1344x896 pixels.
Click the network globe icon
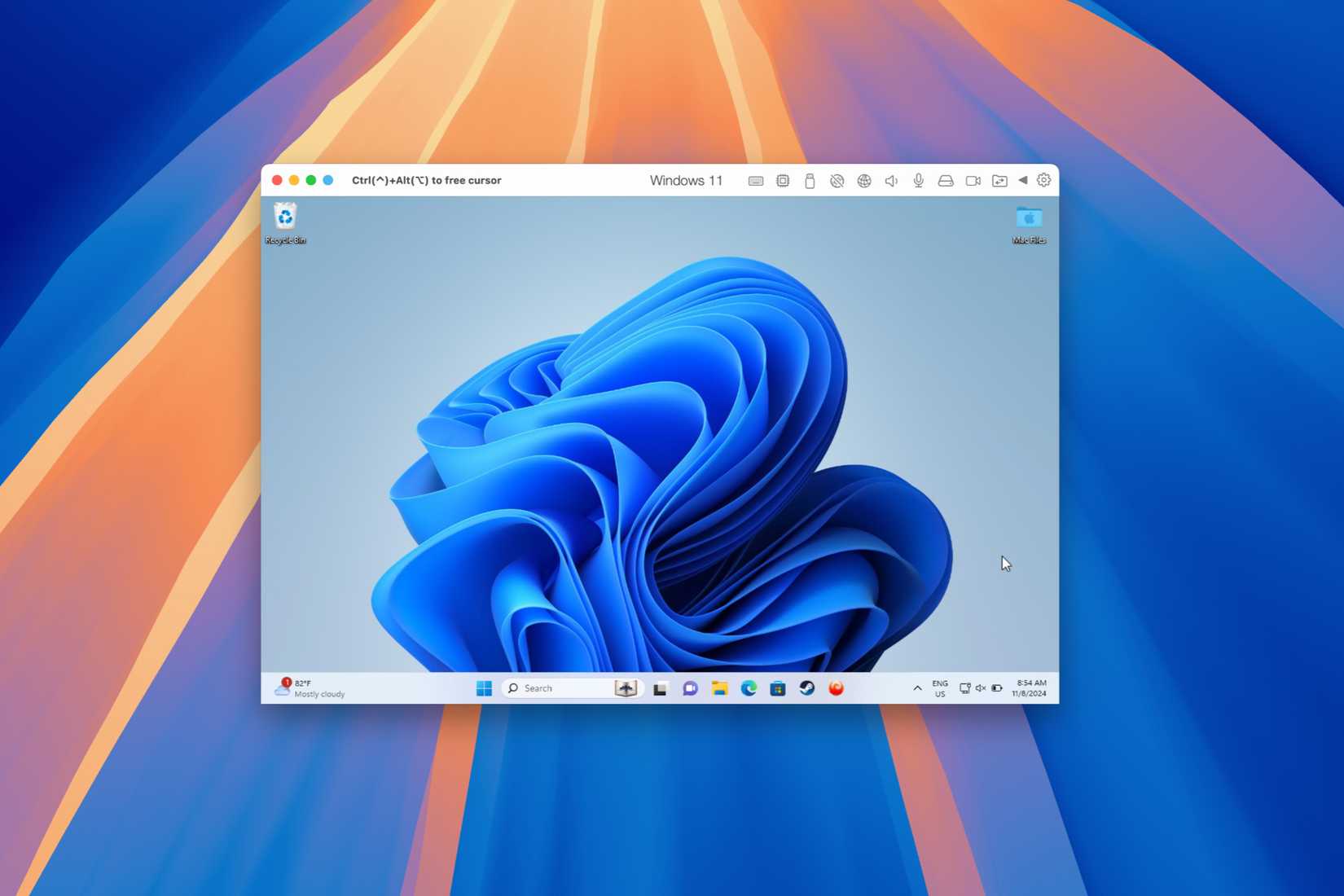click(864, 180)
